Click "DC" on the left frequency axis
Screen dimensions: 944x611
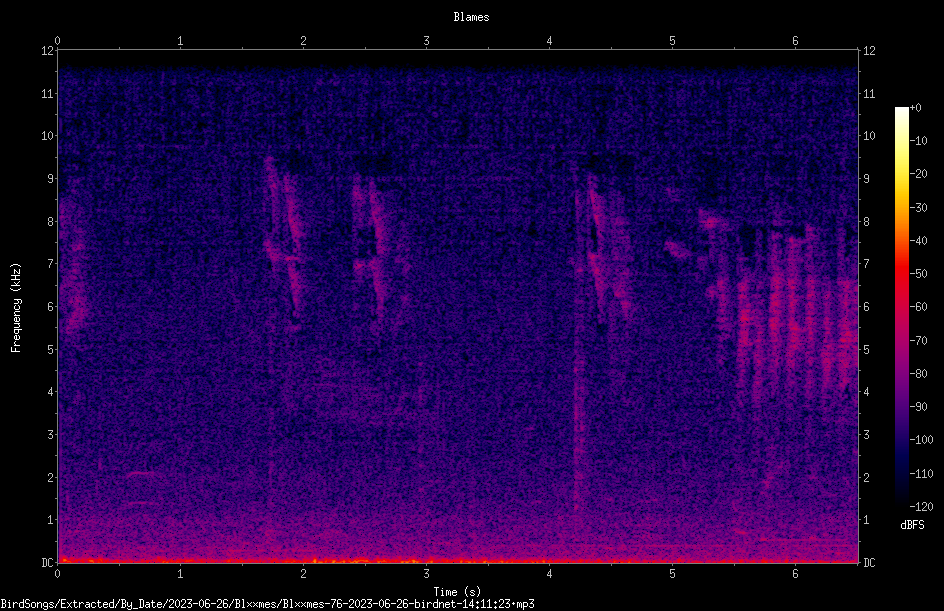point(48,563)
